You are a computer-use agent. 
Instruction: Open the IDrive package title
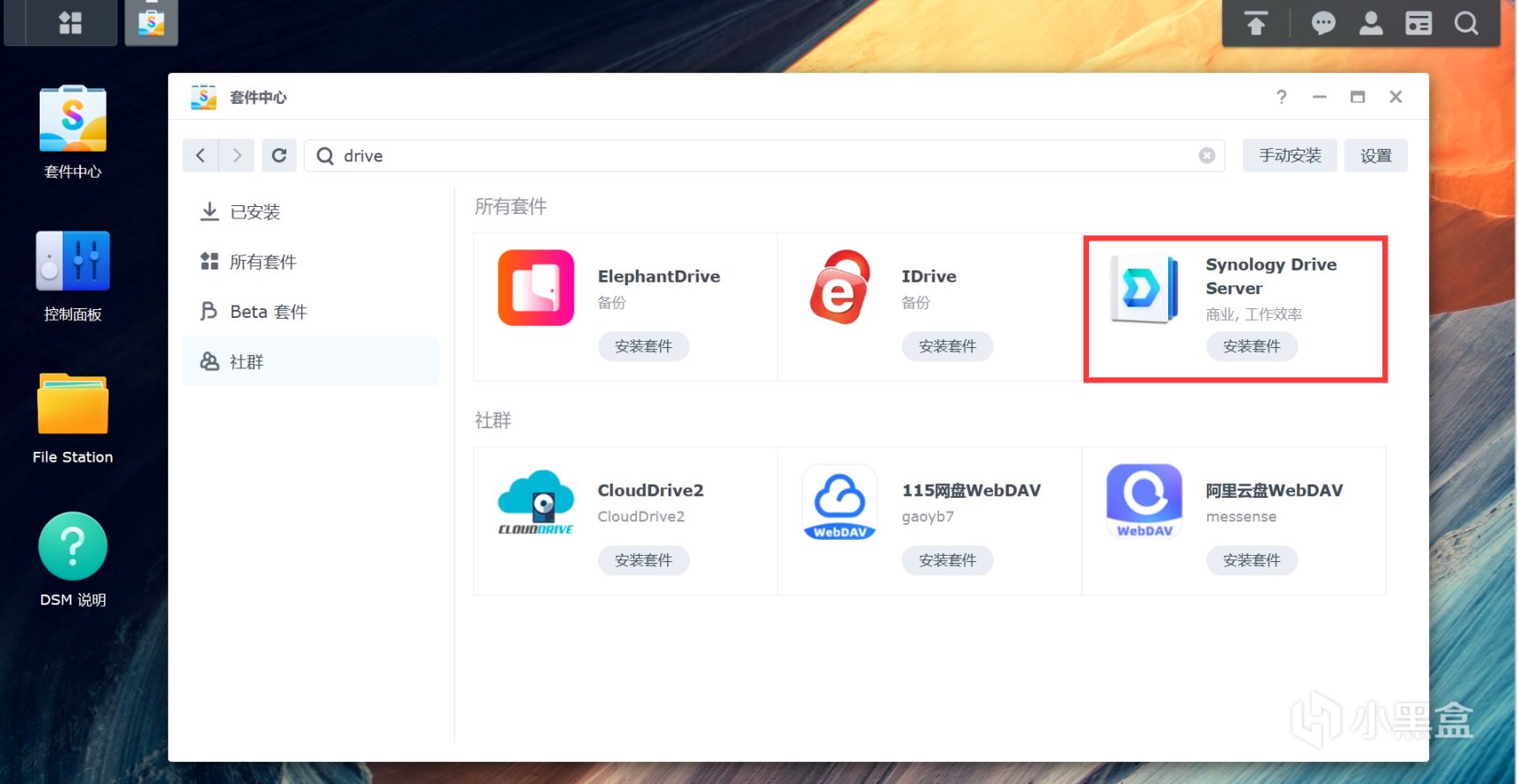tap(929, 277)
